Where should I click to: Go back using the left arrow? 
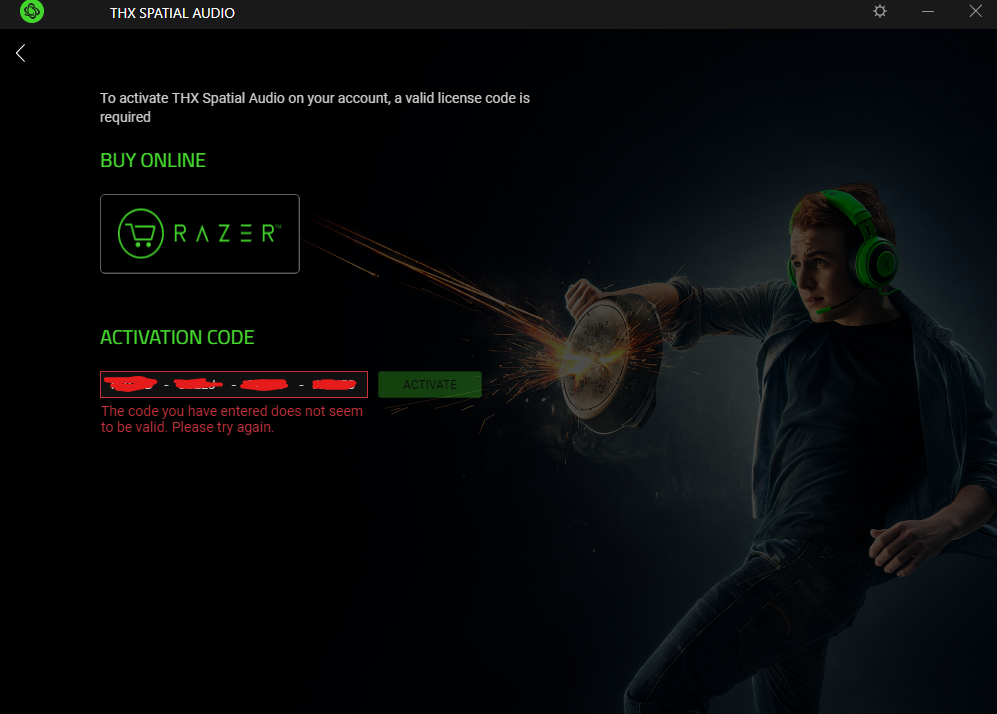(20, 53)
